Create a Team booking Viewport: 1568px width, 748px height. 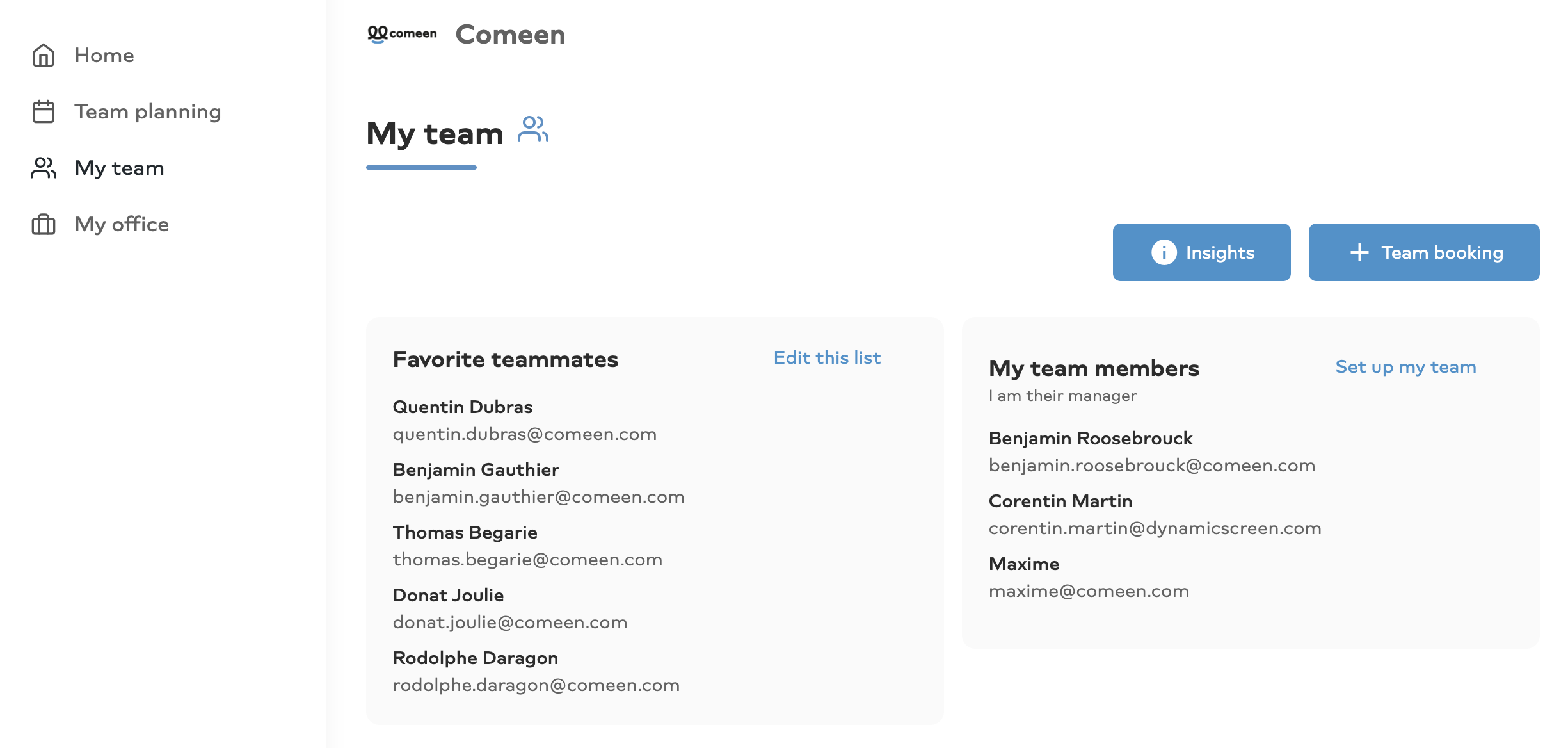coord(1424,252)
